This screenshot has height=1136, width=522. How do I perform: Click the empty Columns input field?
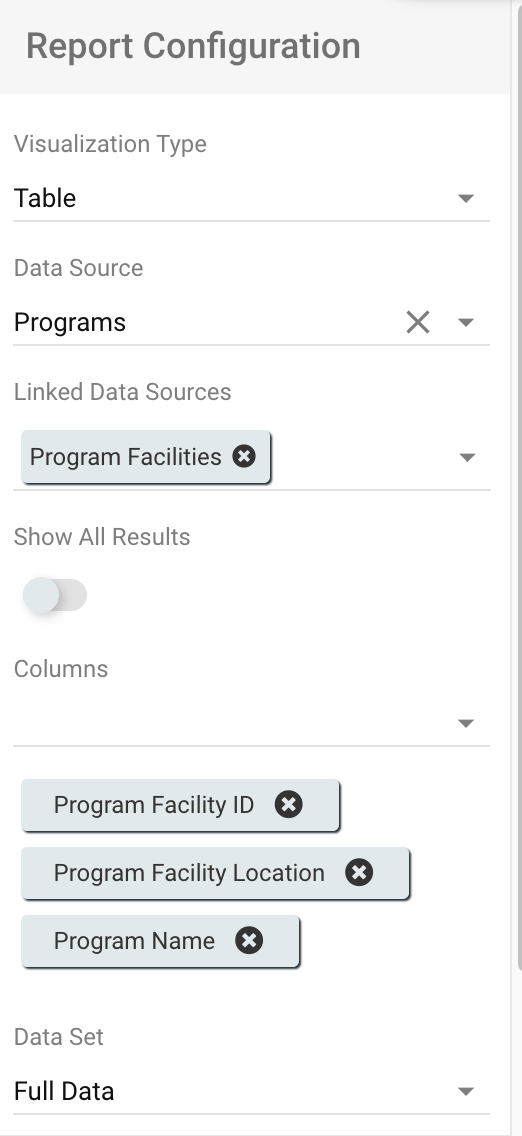(233, 723)
